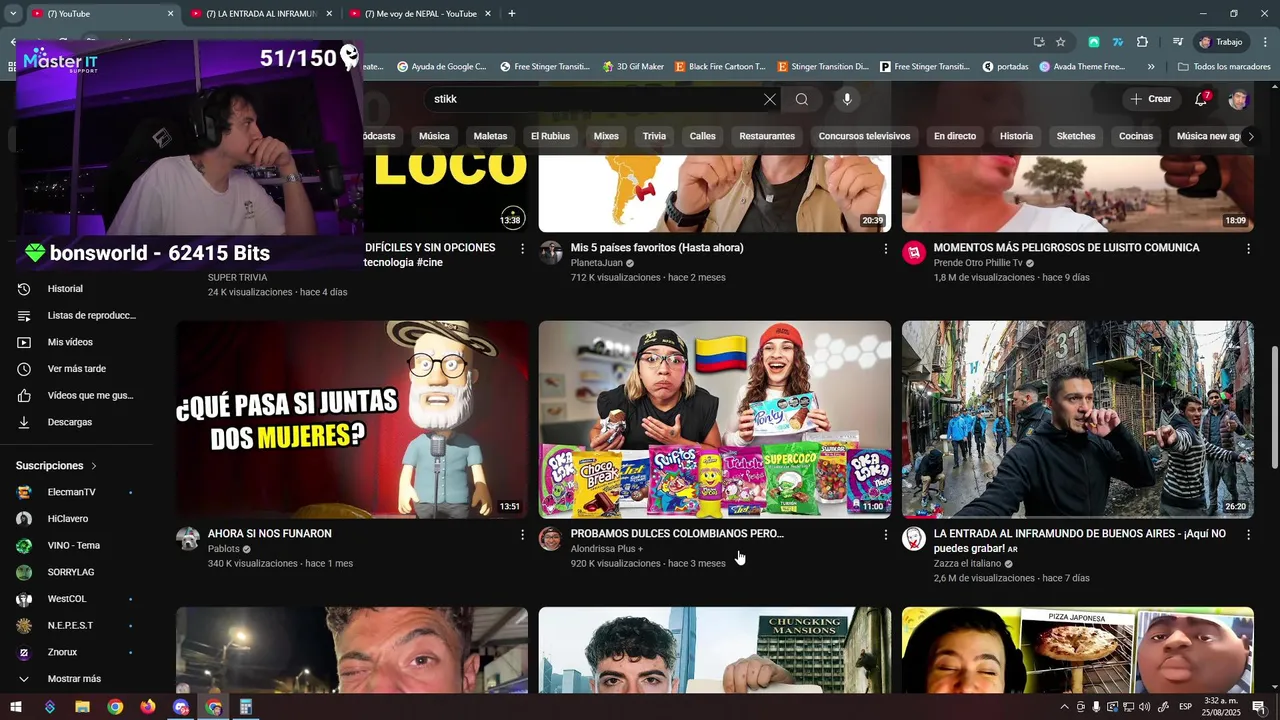1280x720 pixels.
Task: Open the HiClavero subscription
Action: [x=76, y=519]
